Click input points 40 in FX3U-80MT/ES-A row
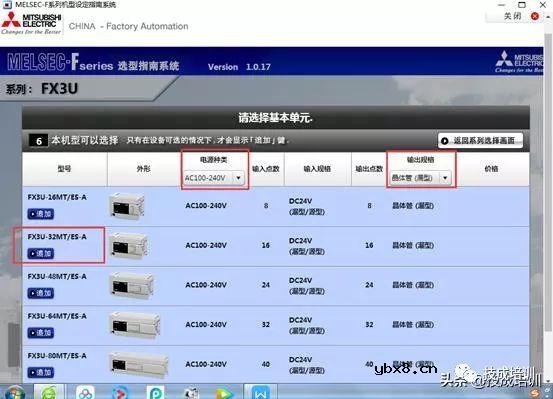Image resolution: width=553 pixels, height=399 pixels. pos(266,364)
